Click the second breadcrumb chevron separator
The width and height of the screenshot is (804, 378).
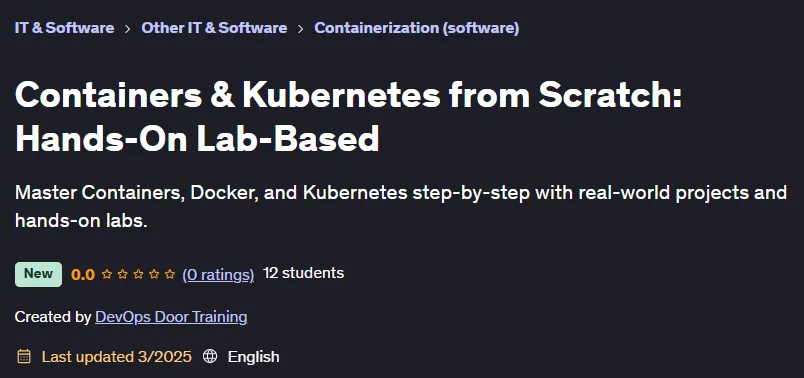click(301, 29)
